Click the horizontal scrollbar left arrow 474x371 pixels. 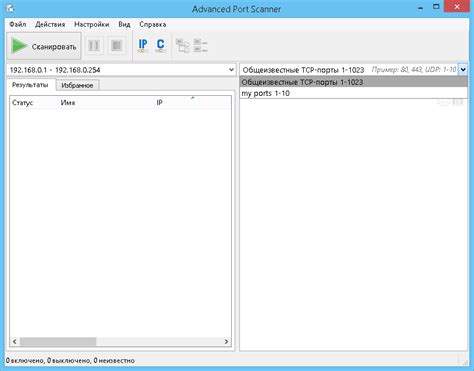(x=15, y=341)
